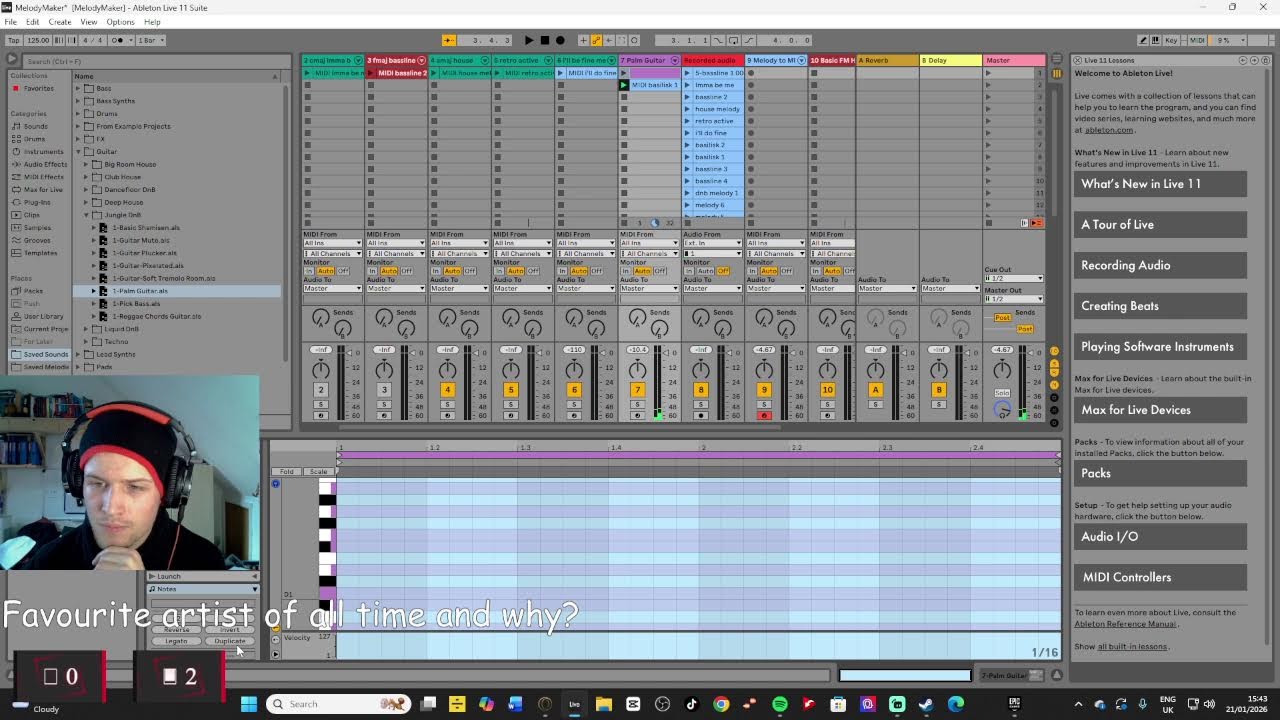Toggle return track B activator
Viewport: 1280px width, 720px height.
pyautogui.click(x=938, y=390)
